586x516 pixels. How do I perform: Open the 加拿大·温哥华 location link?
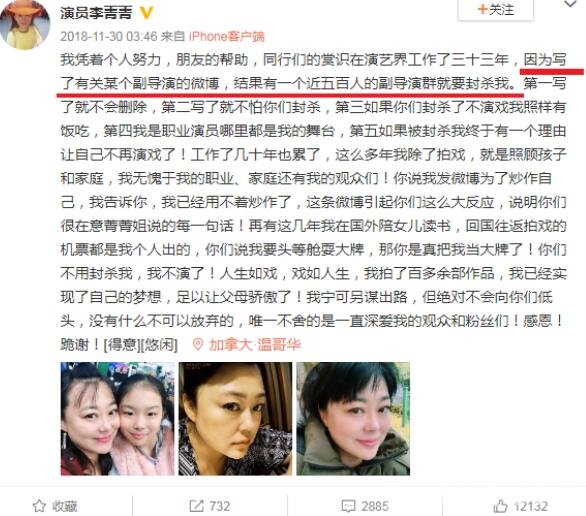coord(255,344)
